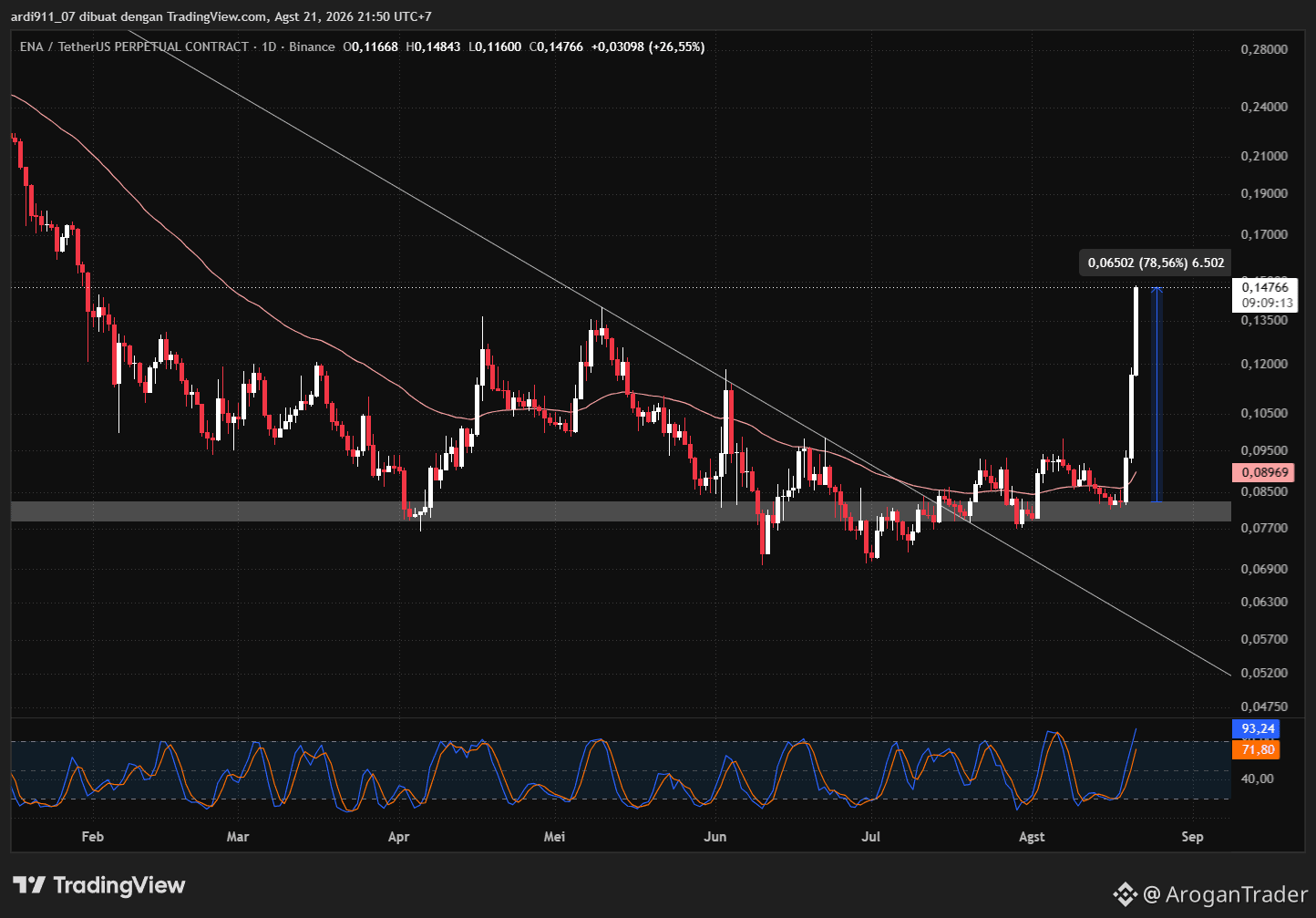Viewport: 1316px width, 918px height.
Task: Click the Jun label on time axis
Action: (715, 837)
